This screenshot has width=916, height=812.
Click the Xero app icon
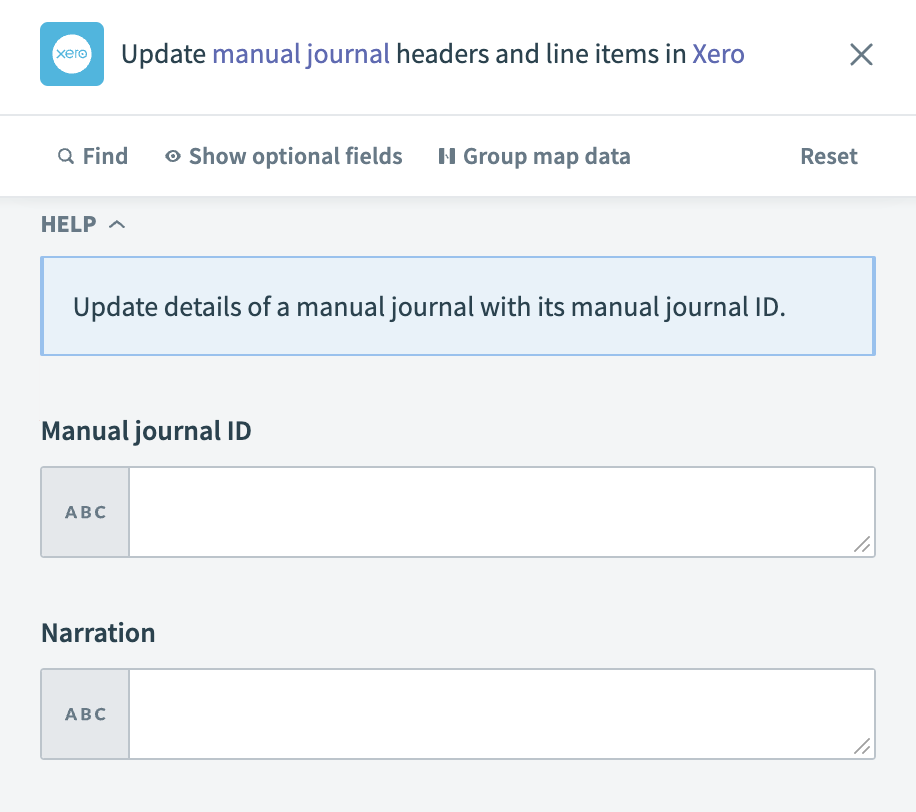click(71, 54)
